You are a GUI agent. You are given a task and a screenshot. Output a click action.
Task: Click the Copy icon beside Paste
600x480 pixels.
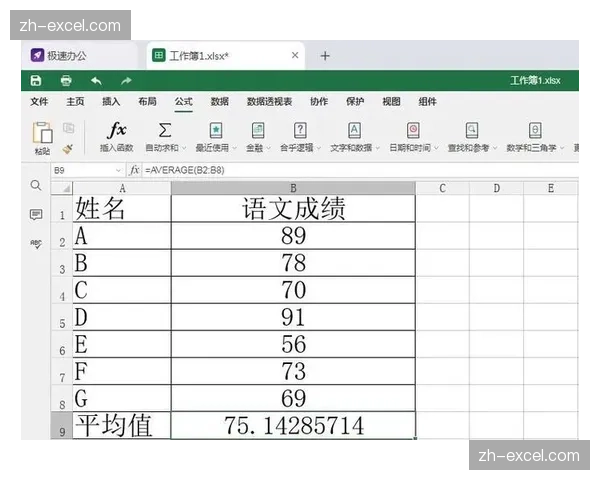pos(68,128)
